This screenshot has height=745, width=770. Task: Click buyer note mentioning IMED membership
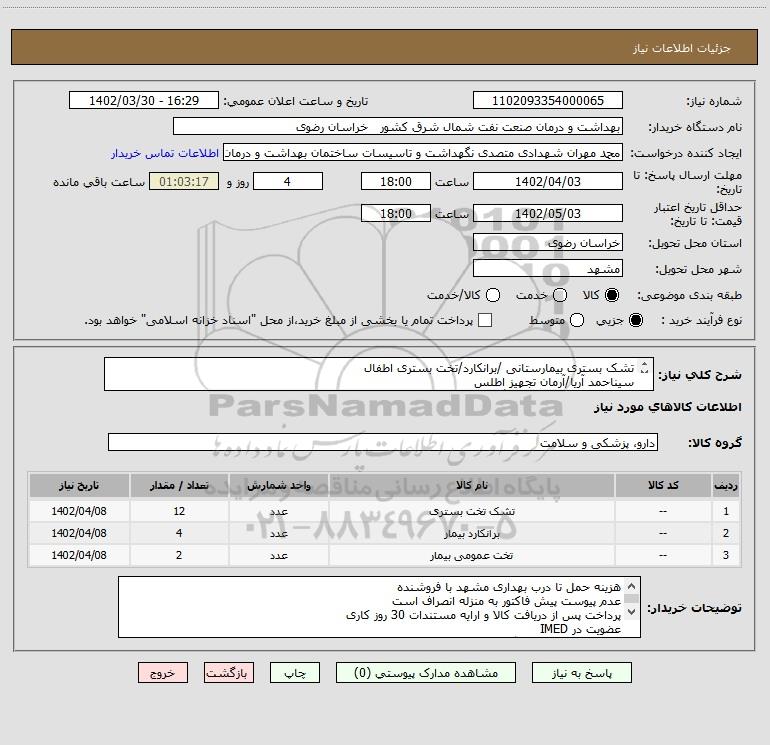[x=580, y=629]
